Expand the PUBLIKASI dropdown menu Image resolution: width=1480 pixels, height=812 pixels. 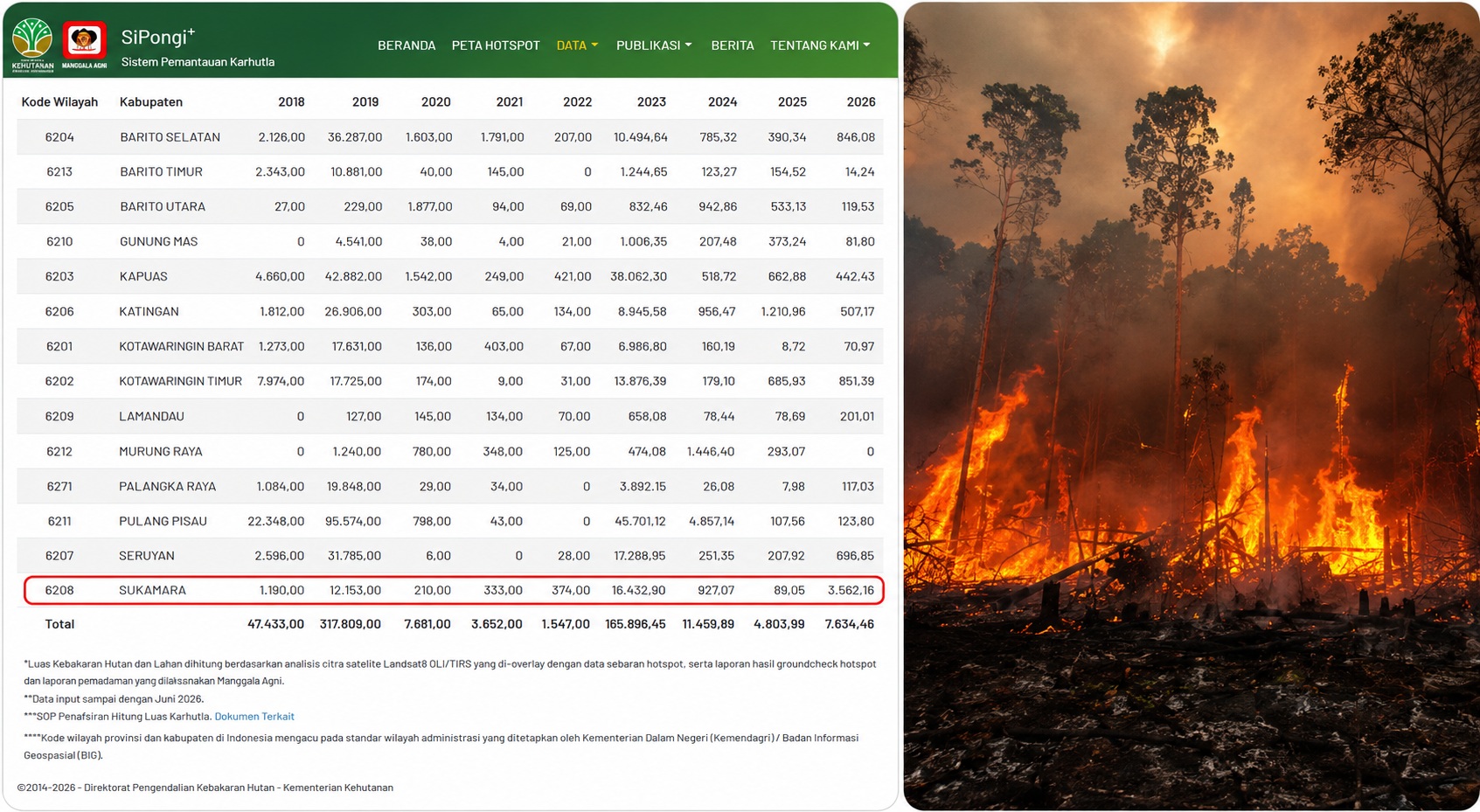pyautogui.click(x=654, y=45)
